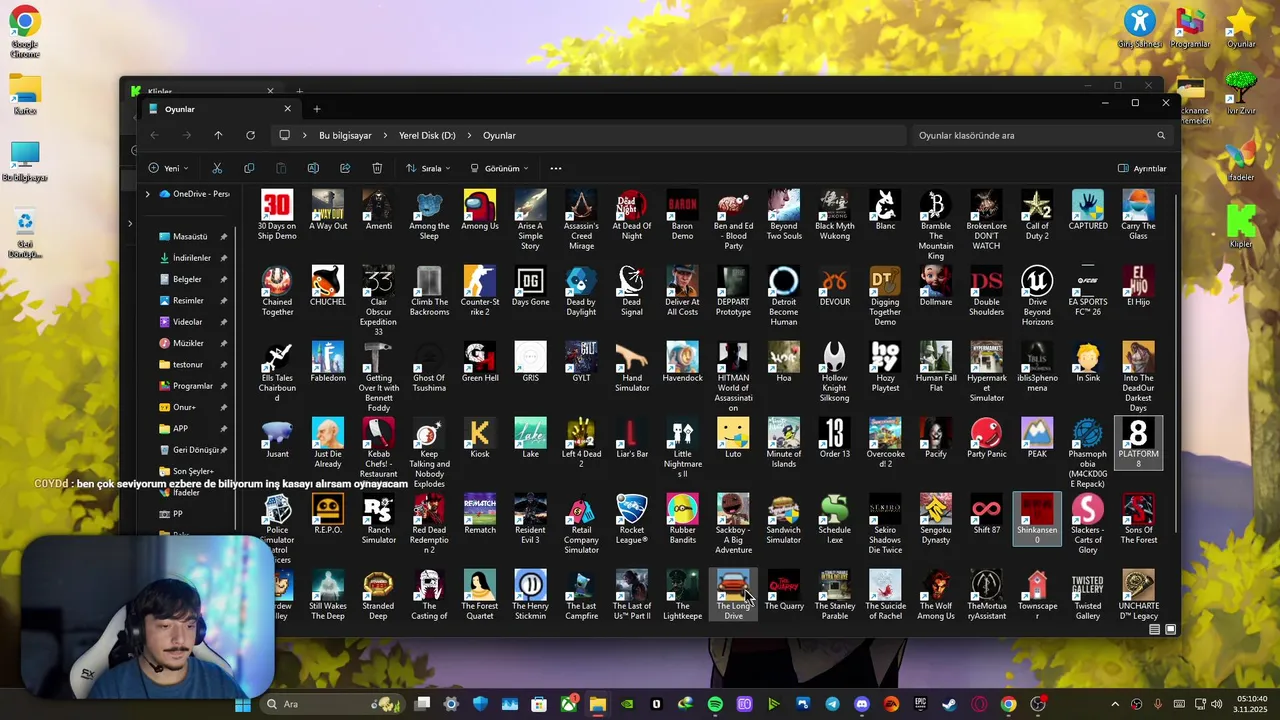
Task: Open Masaüstü in the sidebar
Action: coord(190,237)
